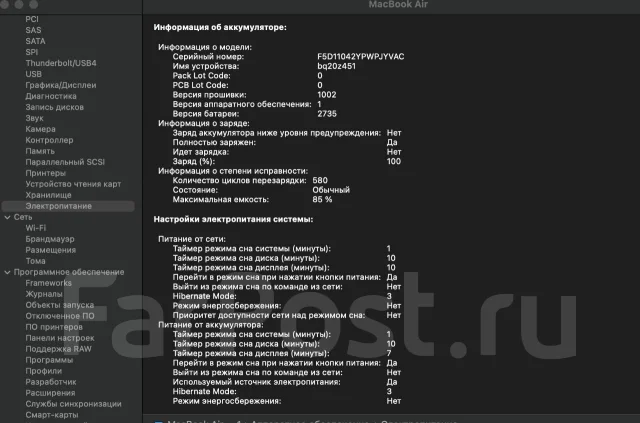Click the Количество циклов перезарядки label
Screen dimensions: 640x423
[239, 180]
